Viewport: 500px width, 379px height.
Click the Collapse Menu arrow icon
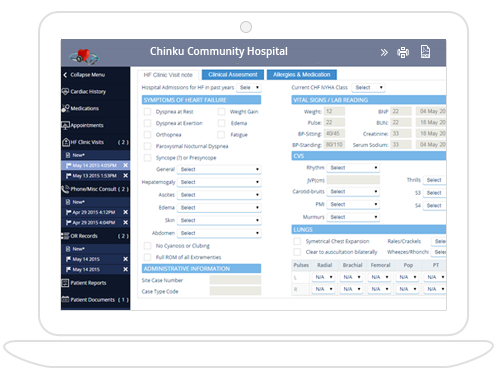tap(65, 75)
